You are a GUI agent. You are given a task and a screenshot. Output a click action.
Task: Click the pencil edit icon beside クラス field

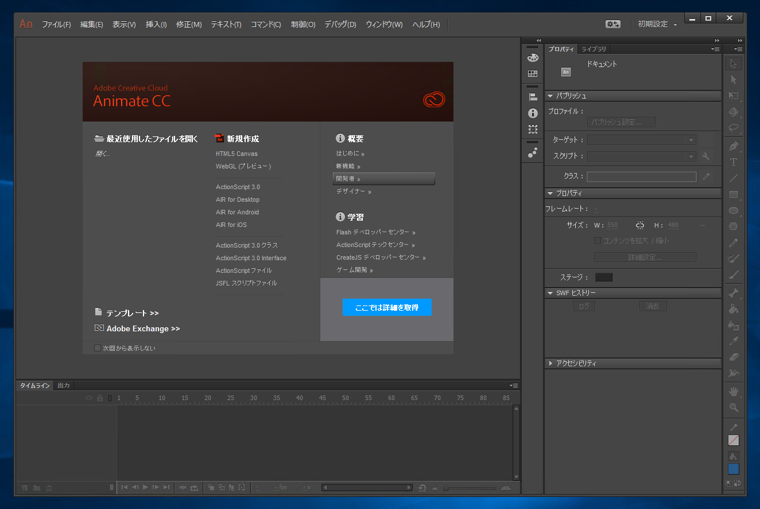tap(706, 176)
